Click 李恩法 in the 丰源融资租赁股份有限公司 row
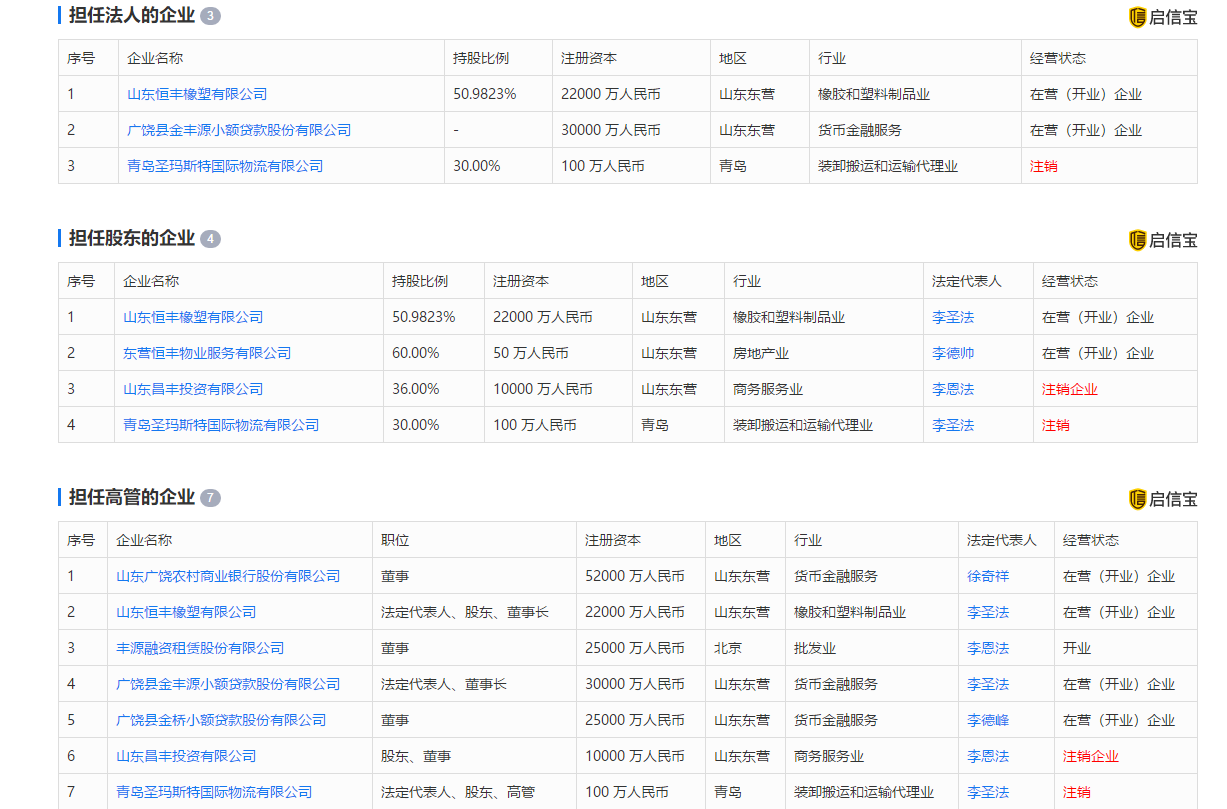Image resolution: width=1227 pixels, height=809 pixels. click(988, 648)
